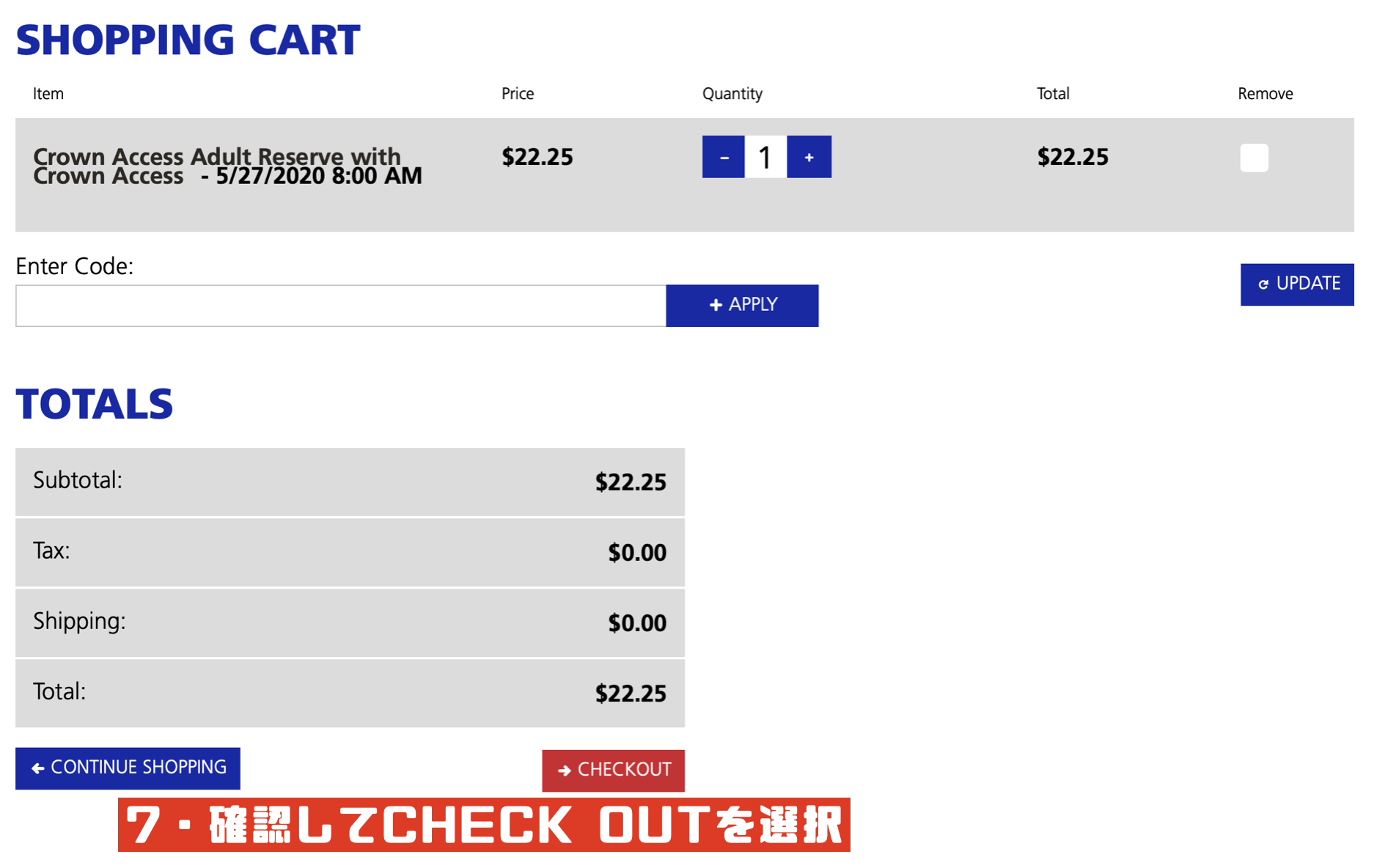Click the Enter Code input field
Image resolution: width=1396 pixels, height=868 pixels.
point(341,306)
